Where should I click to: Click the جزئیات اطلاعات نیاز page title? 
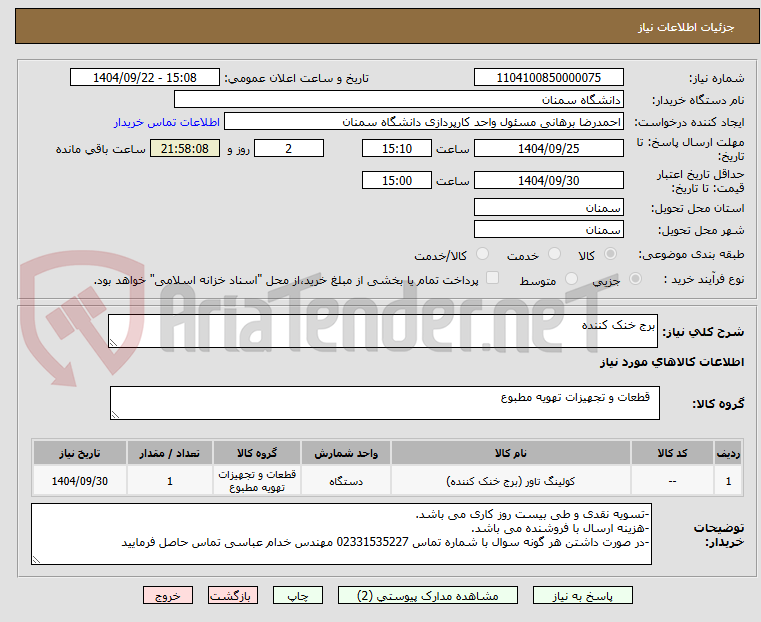(x=685, y=27)
